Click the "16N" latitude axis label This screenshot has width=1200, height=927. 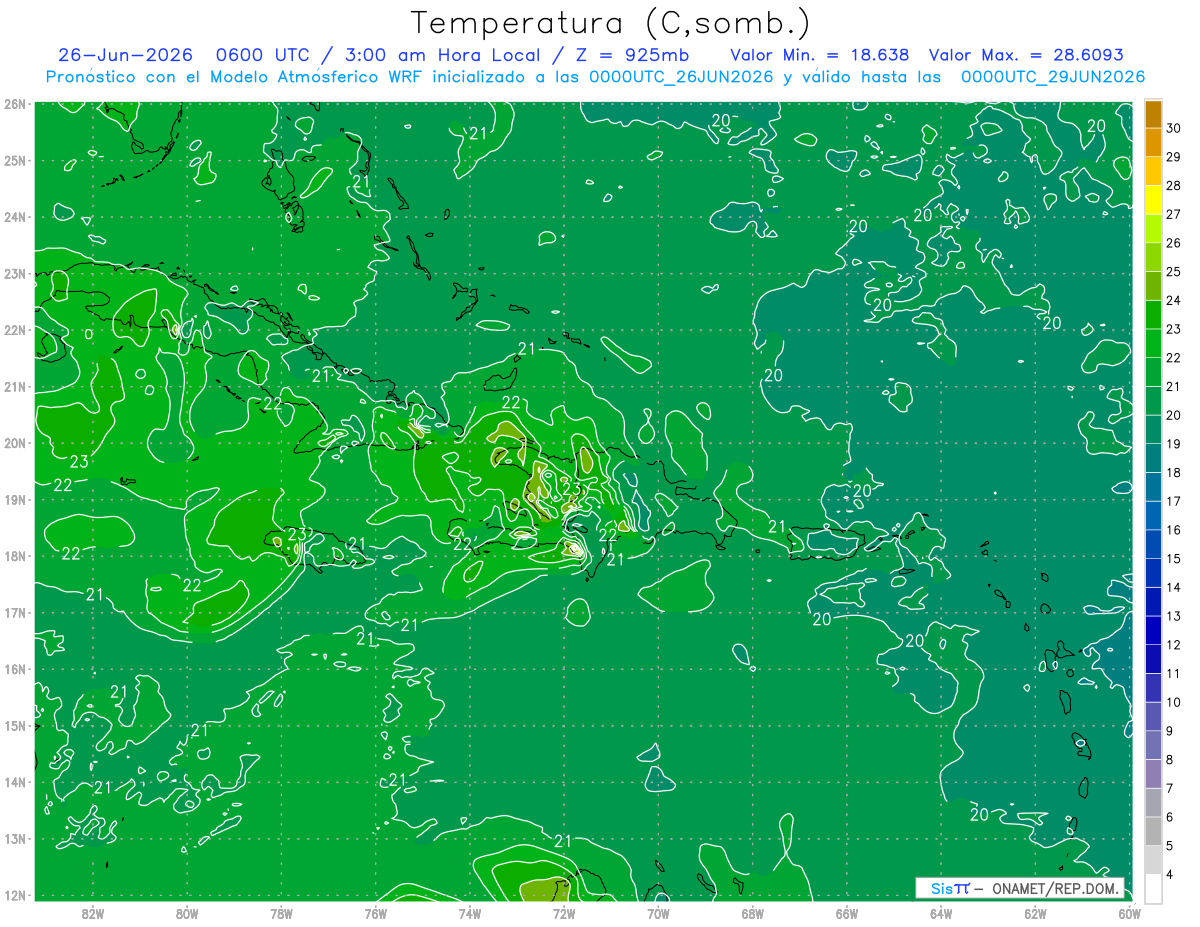pyautogui.click(x=14, y=669)
